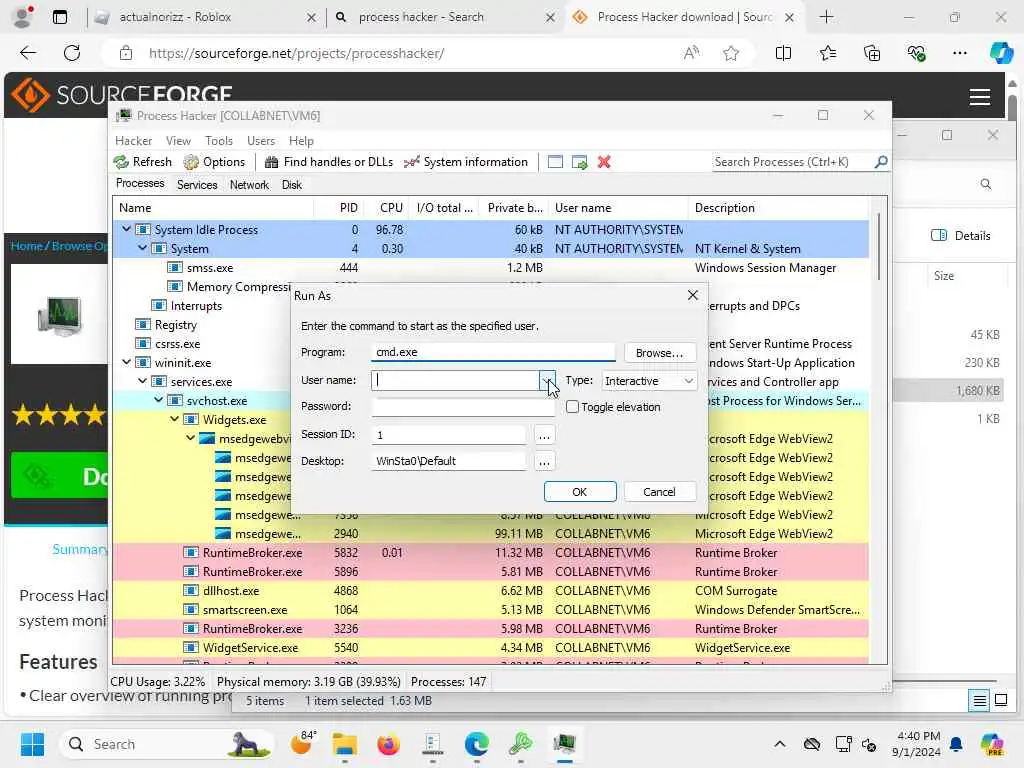This screenshot has height=768, width=1024.
Task: Sort by the PID column header
Action: [348, 208]
